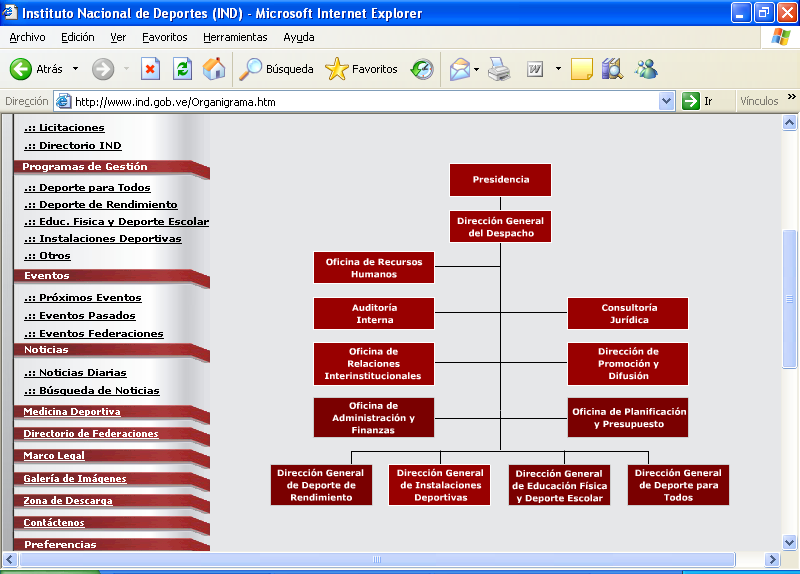Expand the Mail options dropdown arrow
Screen dimensions: 800x574
click(x=477, y=69)
